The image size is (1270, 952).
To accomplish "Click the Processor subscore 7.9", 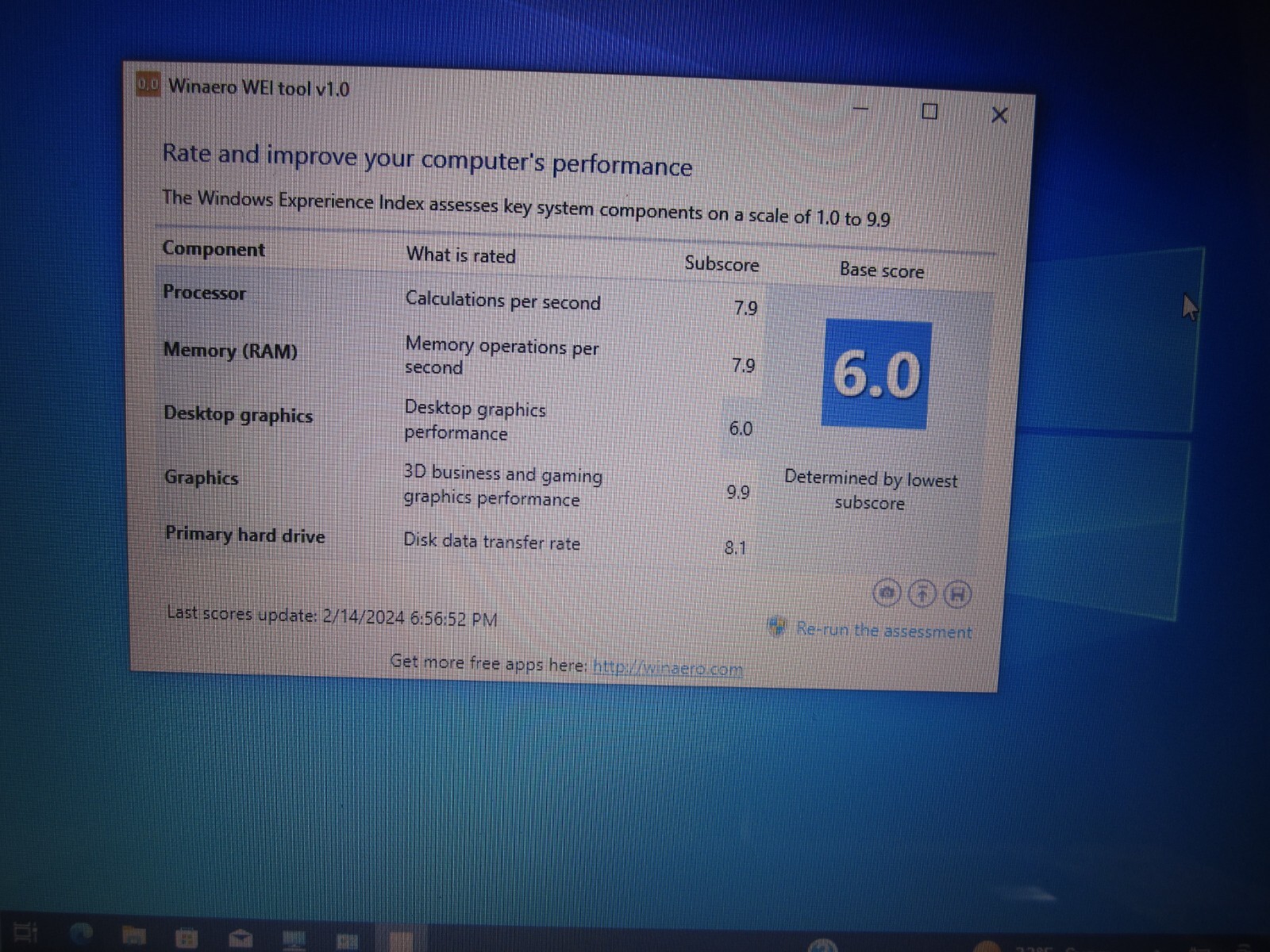I will pyautogui.click(x=745, y=308).
